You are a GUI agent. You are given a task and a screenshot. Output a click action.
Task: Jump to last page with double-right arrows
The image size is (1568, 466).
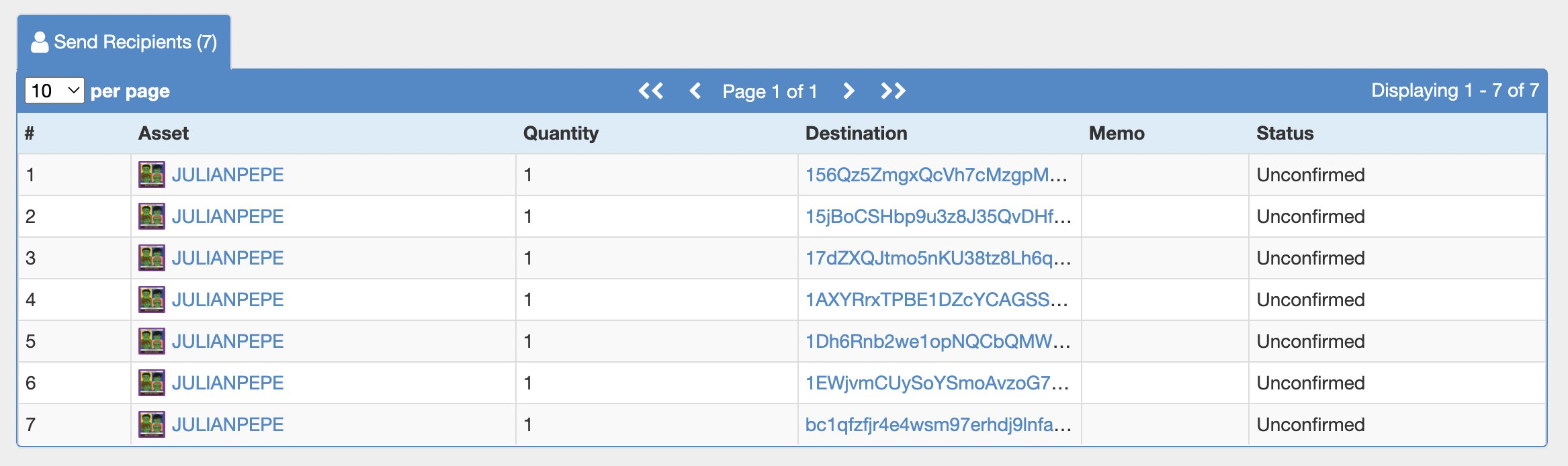click(894, 91)
